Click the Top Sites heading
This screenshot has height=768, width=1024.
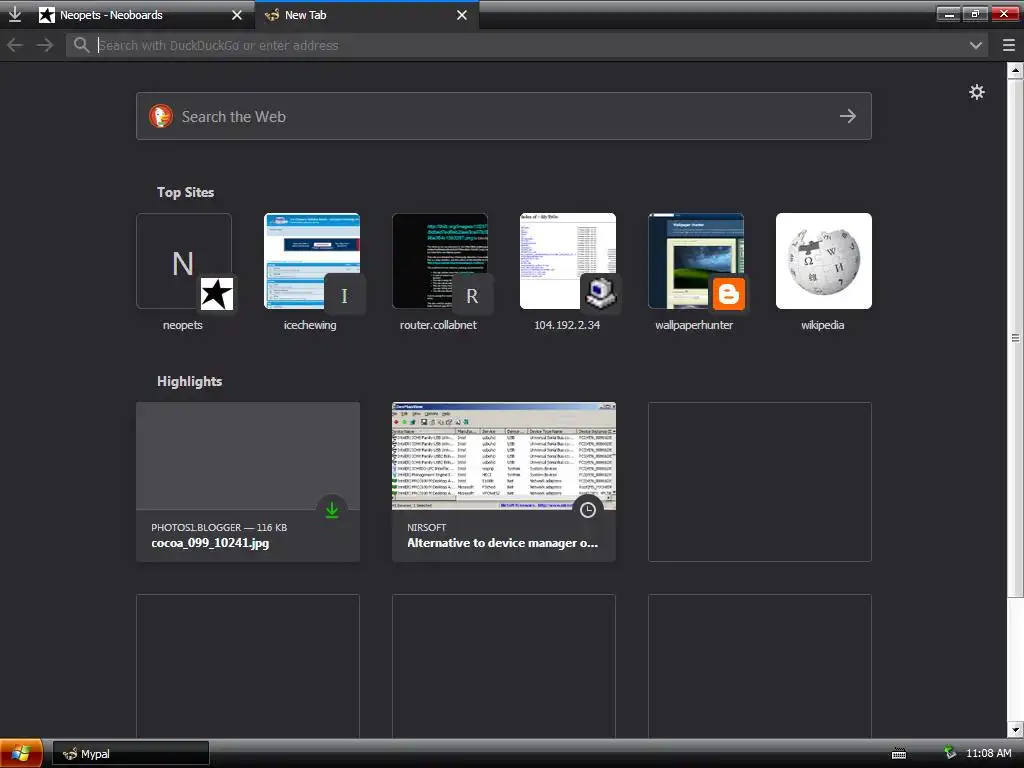185,192
